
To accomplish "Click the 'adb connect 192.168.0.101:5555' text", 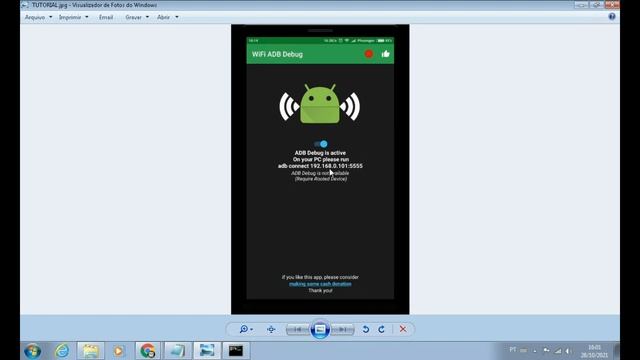I will click(320, 166).
